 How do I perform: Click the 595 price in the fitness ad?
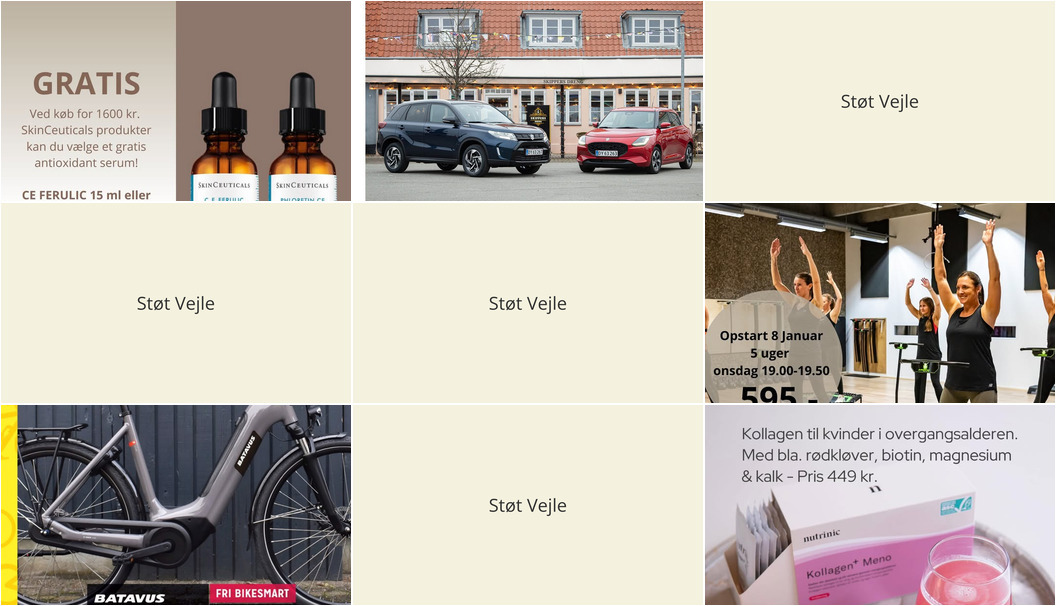click(768, 393)
